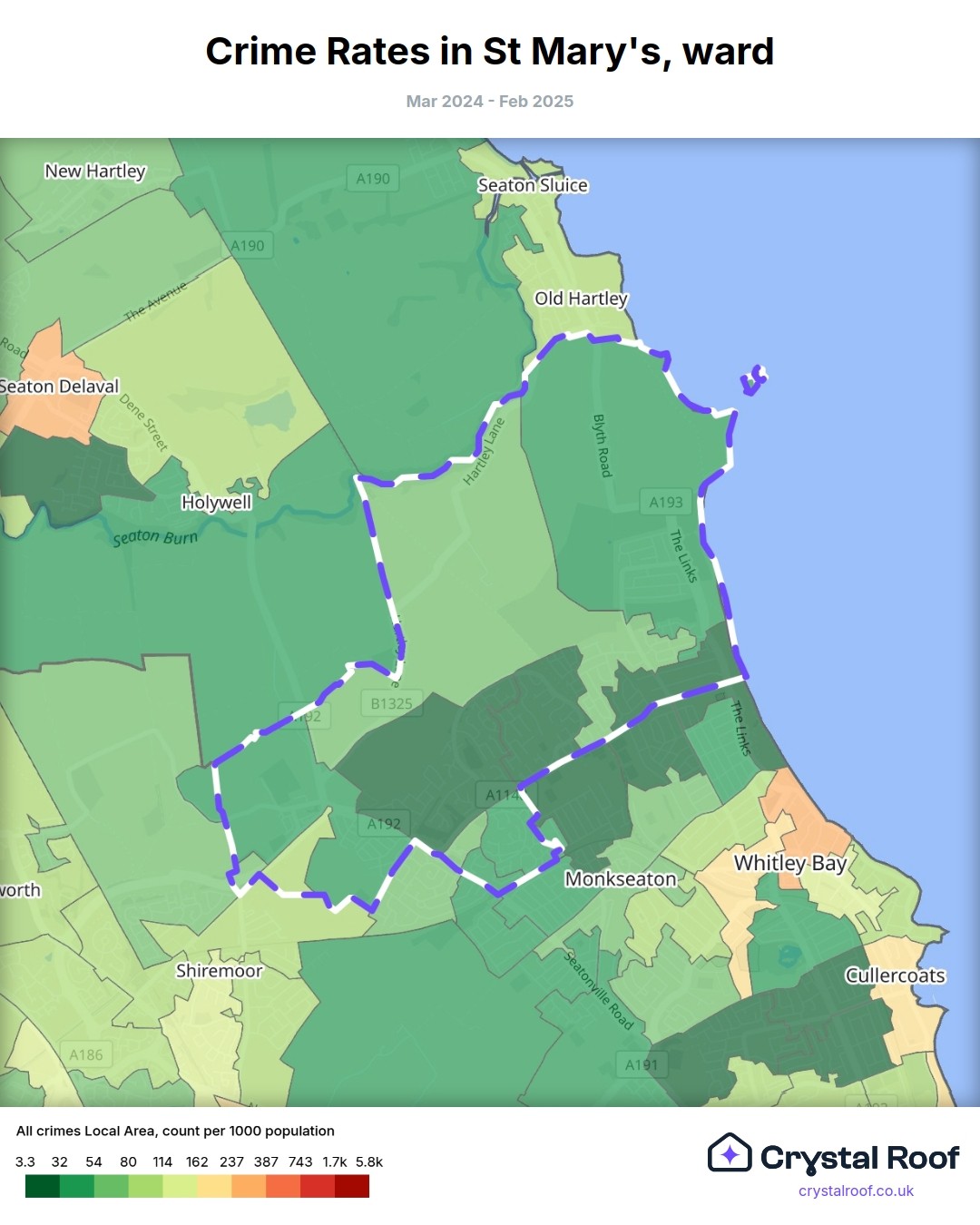Viewport: 980px width, 1225px height.
Task: Click the Crystal Roof house logo icon
Action: 730,1153
